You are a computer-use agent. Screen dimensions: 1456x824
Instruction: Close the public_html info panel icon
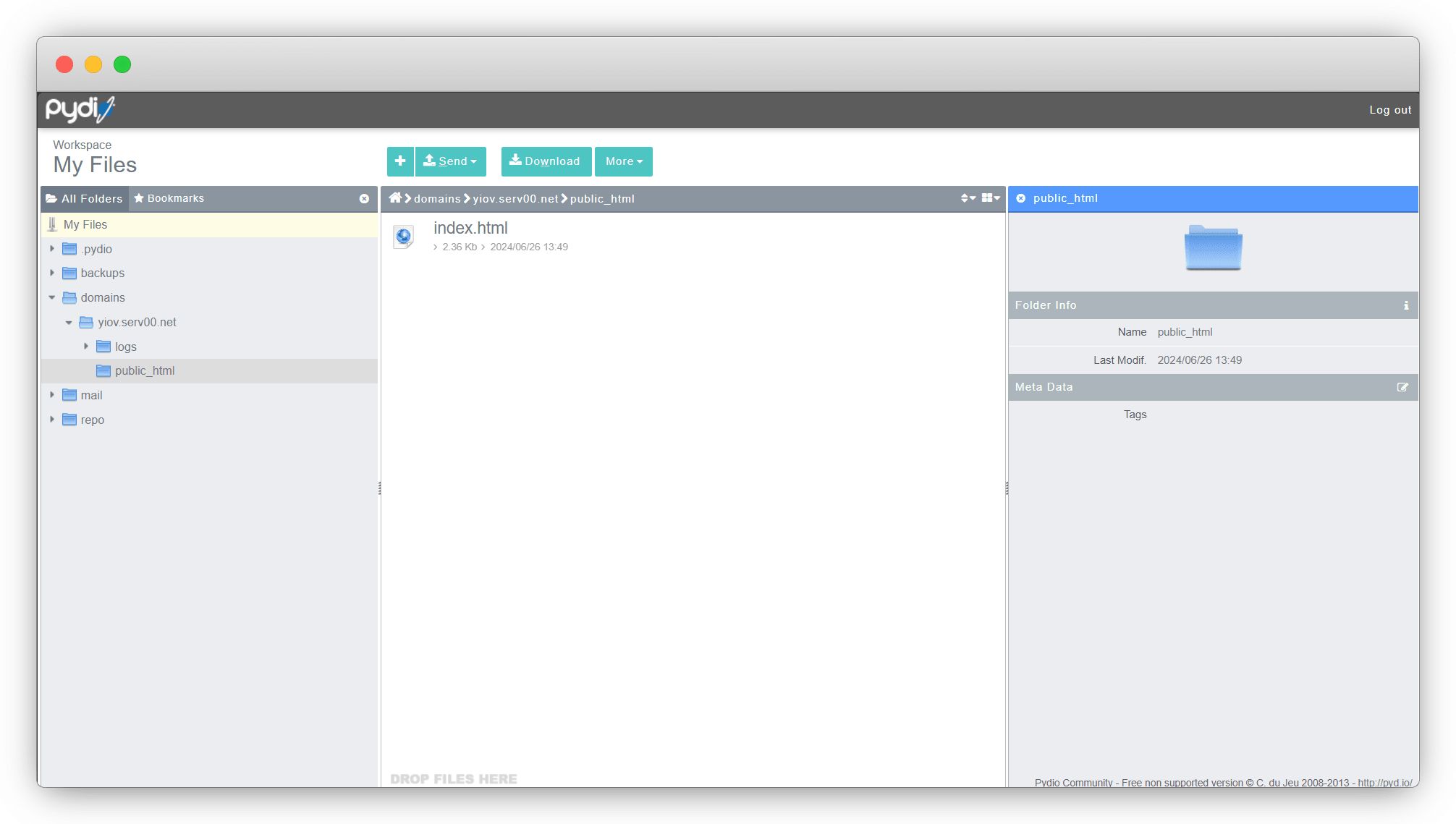pos(1020,198)
